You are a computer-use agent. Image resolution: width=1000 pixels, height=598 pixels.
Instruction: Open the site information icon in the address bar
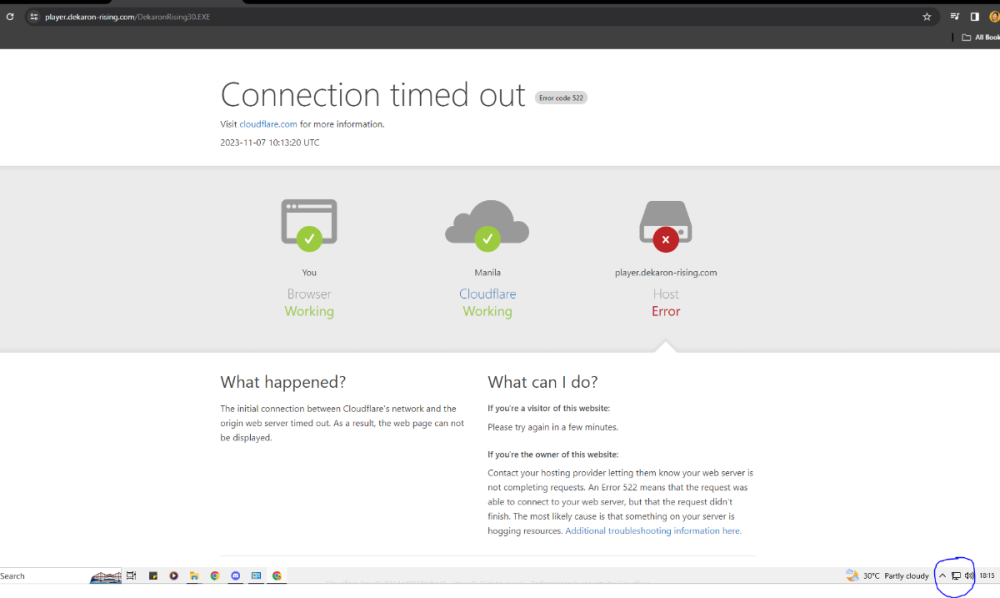(x=34, y=17)
